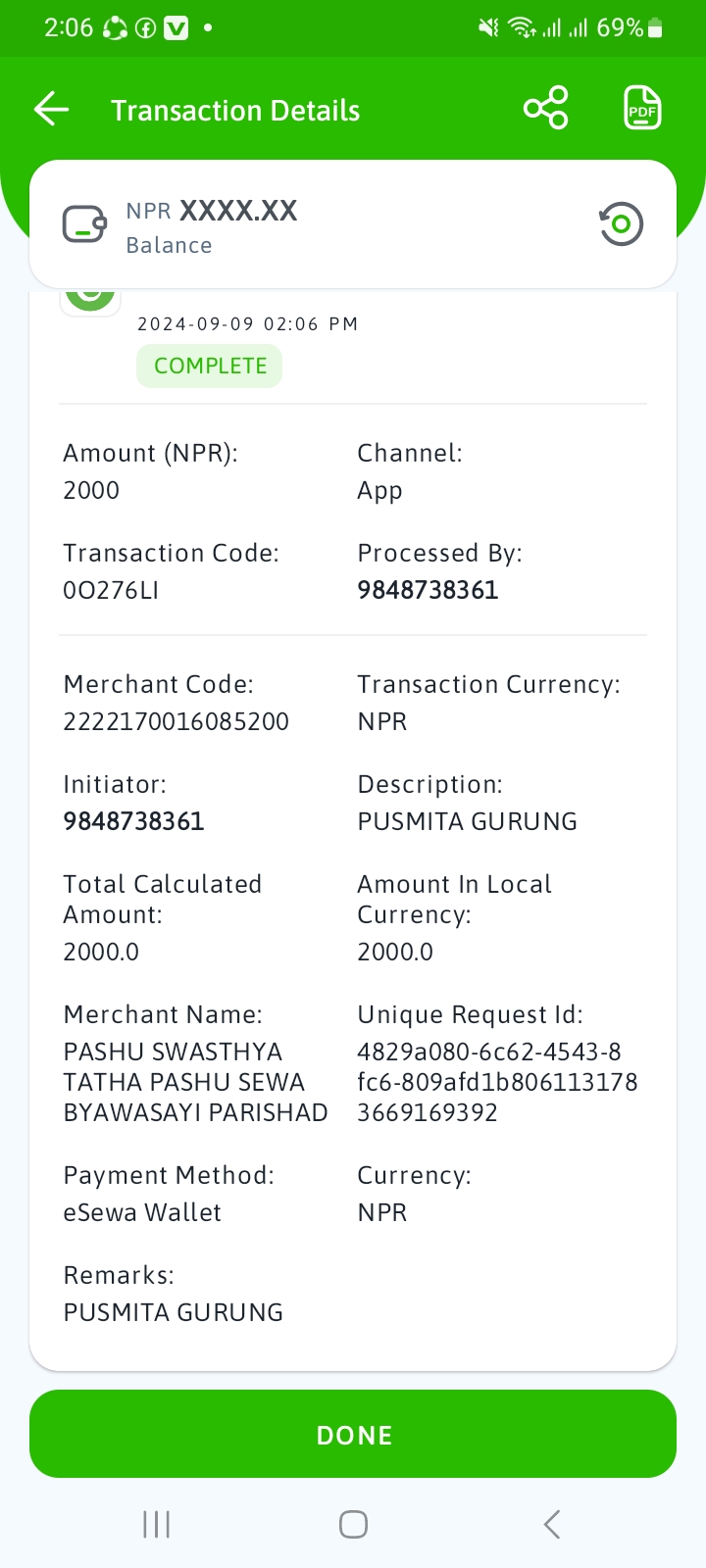Tap the Transaction Details title

tap(235, 111)
